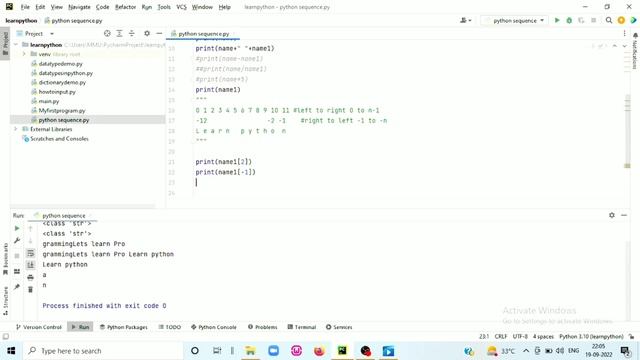Open datatypedemo.py file
This screenshot has width=640, height=360.
60,64
